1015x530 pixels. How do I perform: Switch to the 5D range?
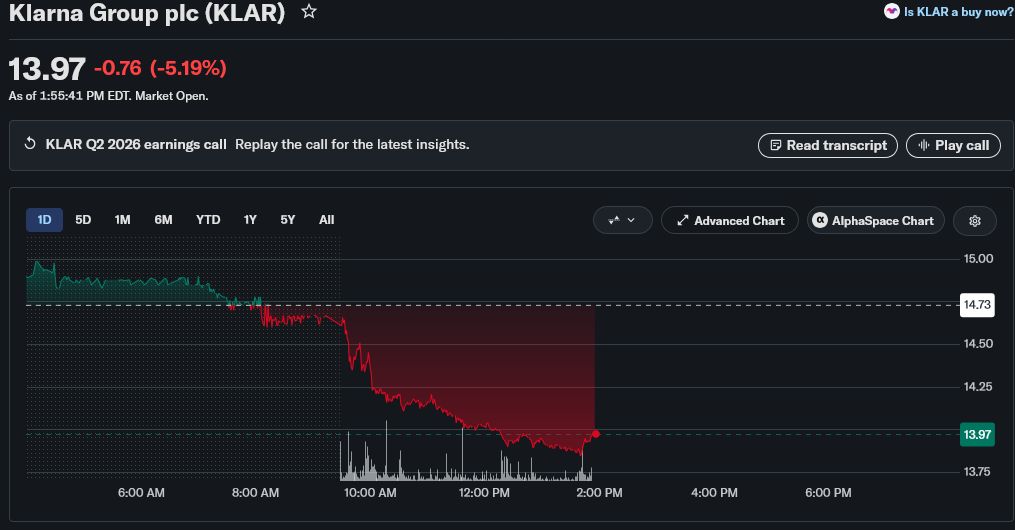click(x=83, y=220)
